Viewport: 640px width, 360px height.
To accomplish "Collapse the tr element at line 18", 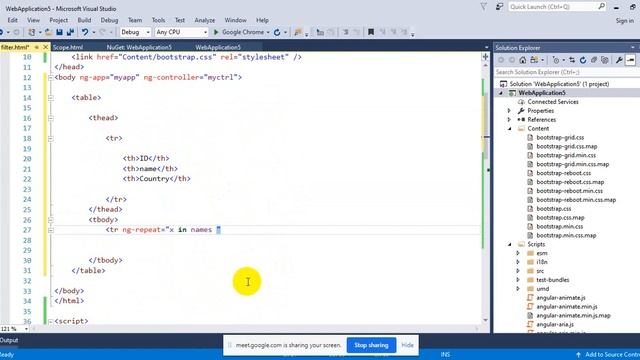I will 51,139.
